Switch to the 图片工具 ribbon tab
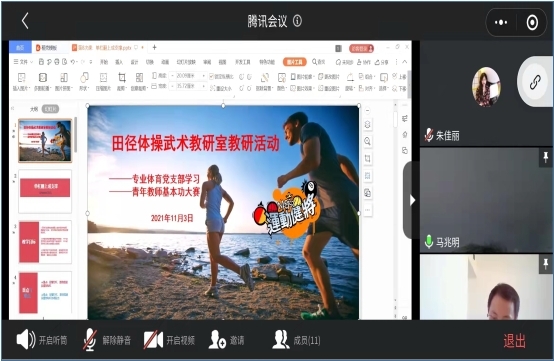Screen dimensions: 554x361 click(294, 62)
